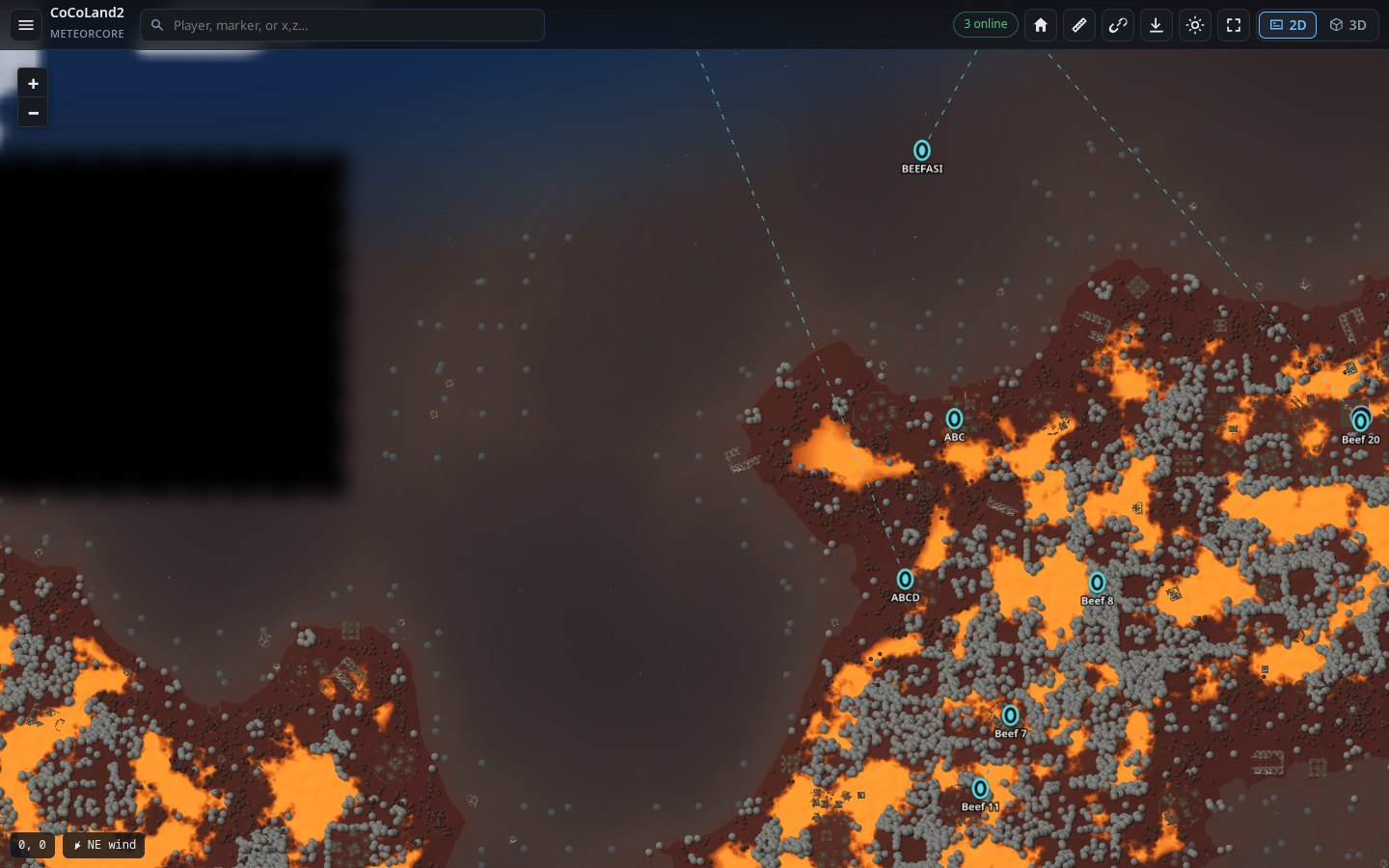Switch to 2D map view
Image resolution: width=1389 pixels, height=868 pixels.
(1288, 25)
